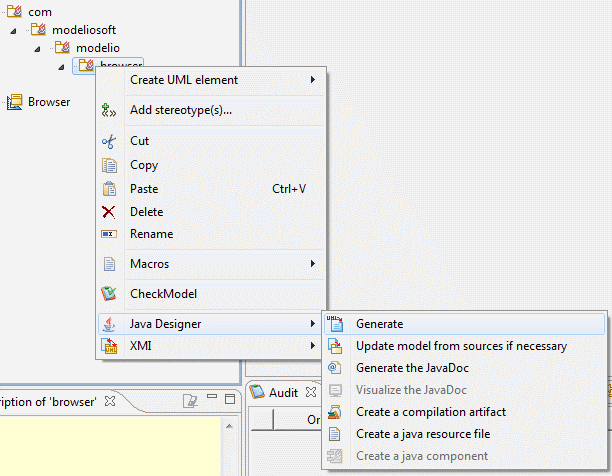Select Generate in the Java Designer submenu
Screen dimensions: 612x476
(x=464, y=324)
